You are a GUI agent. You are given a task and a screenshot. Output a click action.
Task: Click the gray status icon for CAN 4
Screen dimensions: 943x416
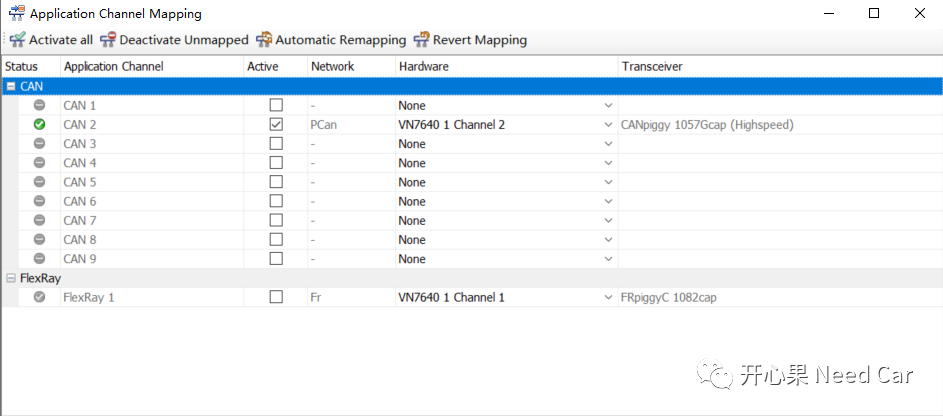[x=39, y=163]
